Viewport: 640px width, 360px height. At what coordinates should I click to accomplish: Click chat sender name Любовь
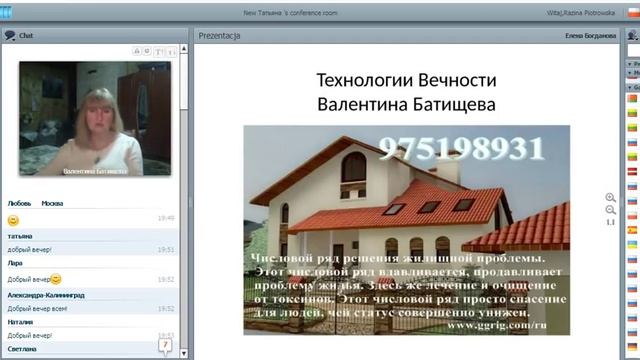point(19,203)
